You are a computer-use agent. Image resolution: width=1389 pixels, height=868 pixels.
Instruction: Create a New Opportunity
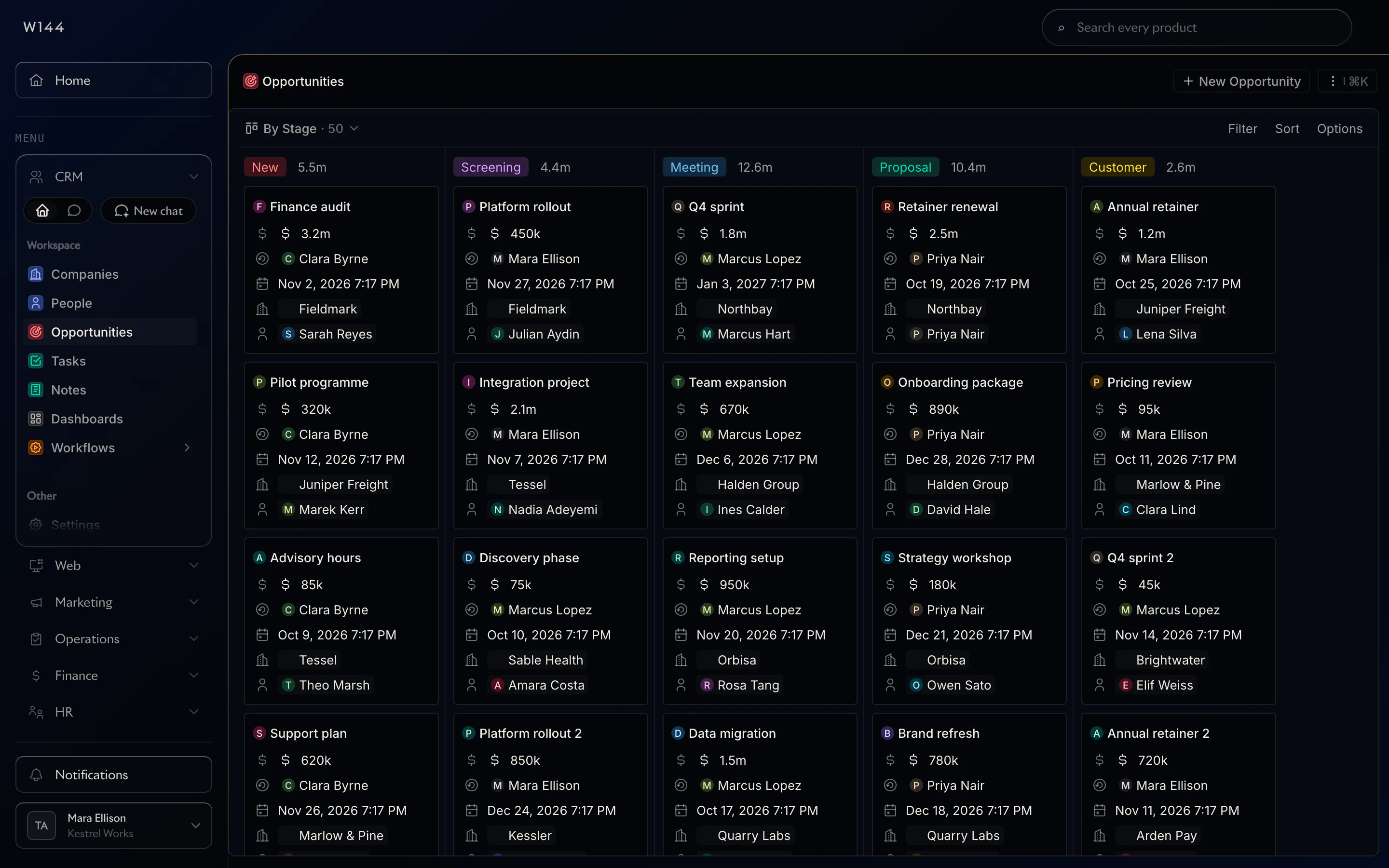coord(1241,81)
